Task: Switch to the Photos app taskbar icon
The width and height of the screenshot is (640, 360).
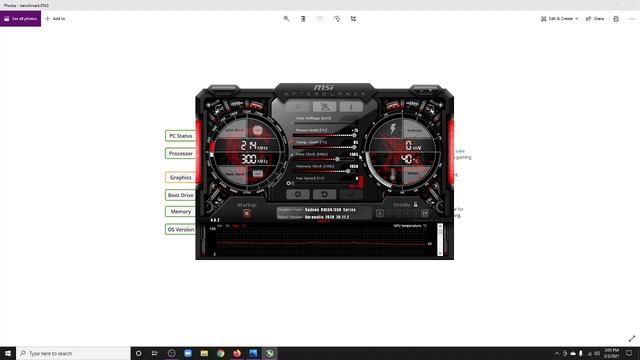Action: click(253, 353)
